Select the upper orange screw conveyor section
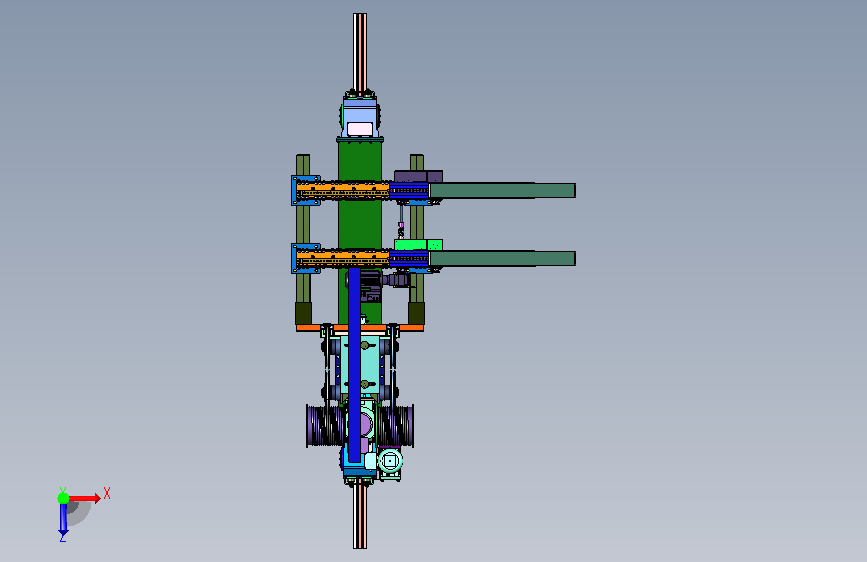This screenshot has width=867, height=562. pos(343,190)
